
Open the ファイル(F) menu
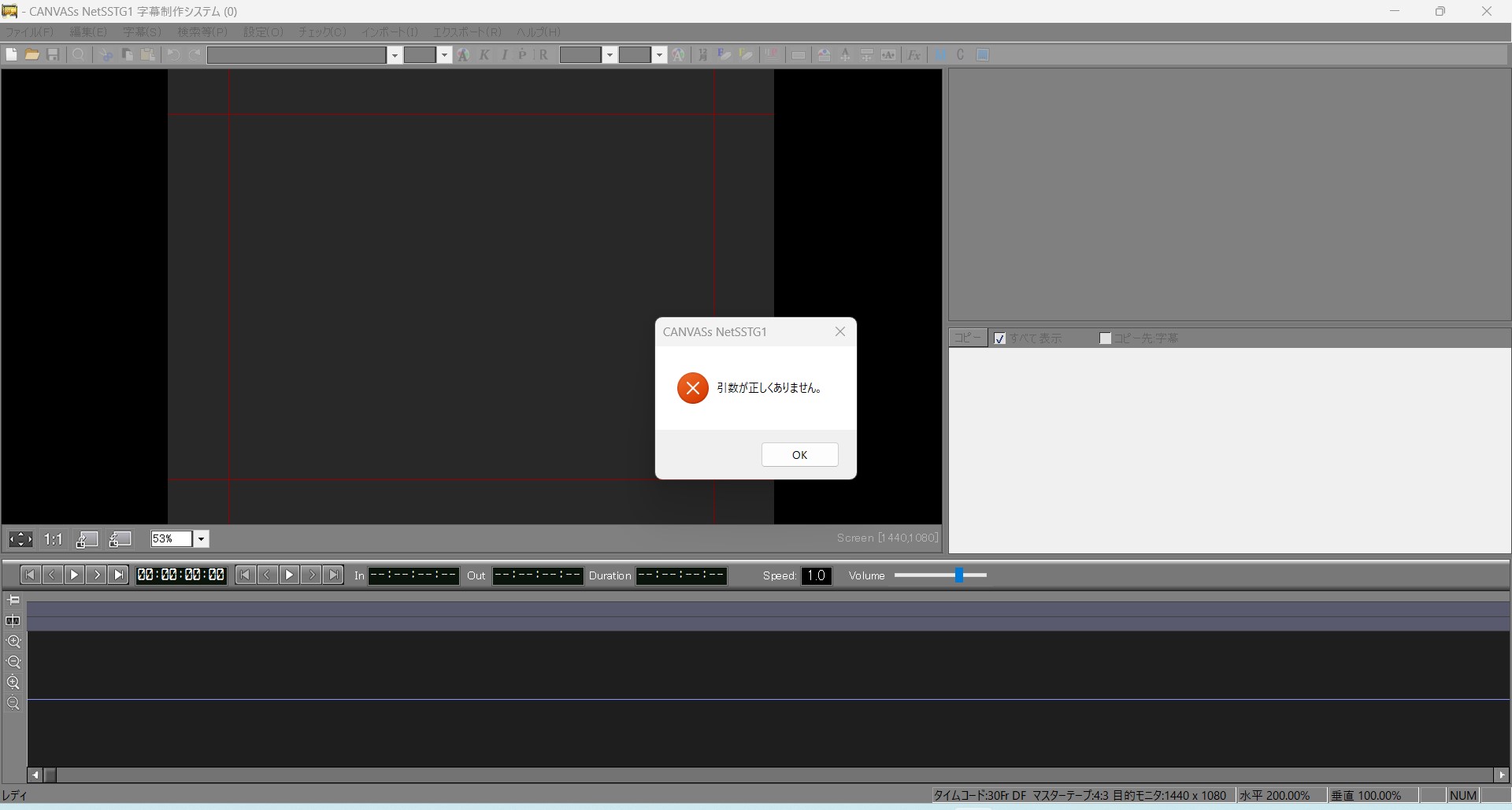(30, 32)
